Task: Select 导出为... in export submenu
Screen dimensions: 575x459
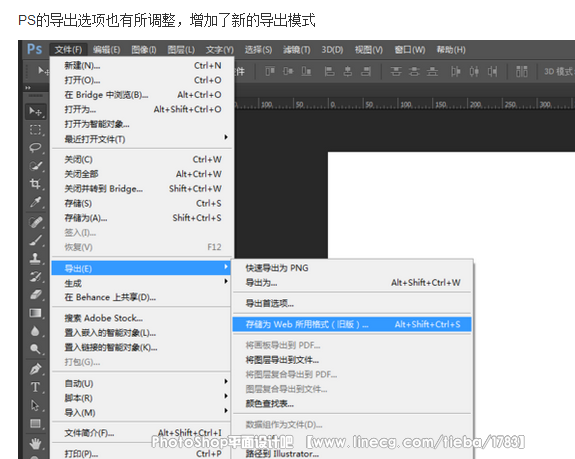Action: [x=352, y=283]
